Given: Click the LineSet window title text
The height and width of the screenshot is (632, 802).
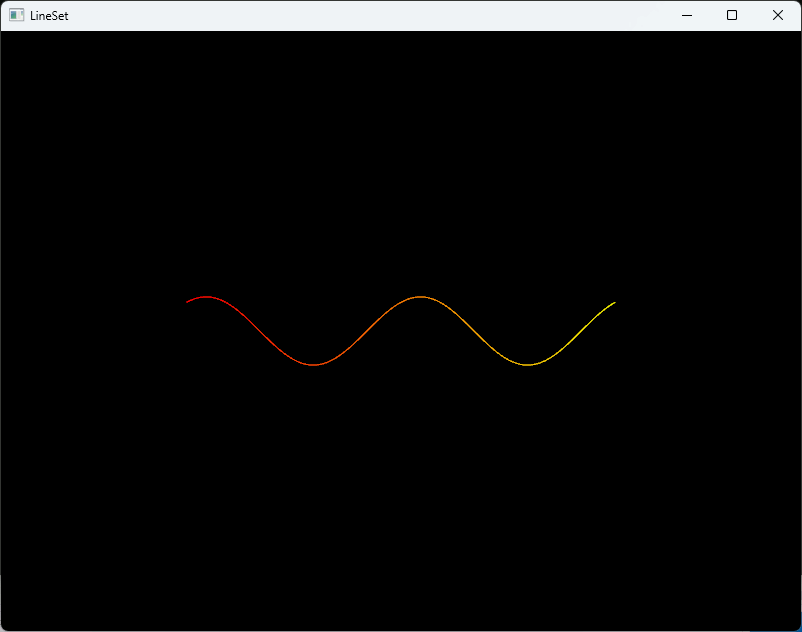Looking at the screenshot, I should pos(49,16).
